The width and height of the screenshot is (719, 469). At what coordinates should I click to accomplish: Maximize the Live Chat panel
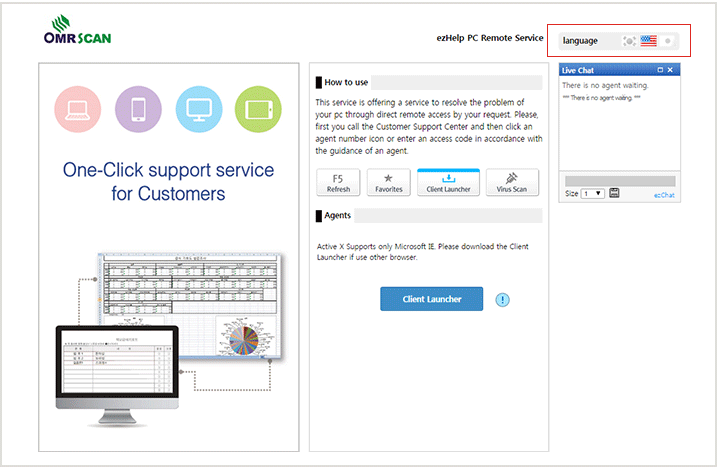[660, 70]
